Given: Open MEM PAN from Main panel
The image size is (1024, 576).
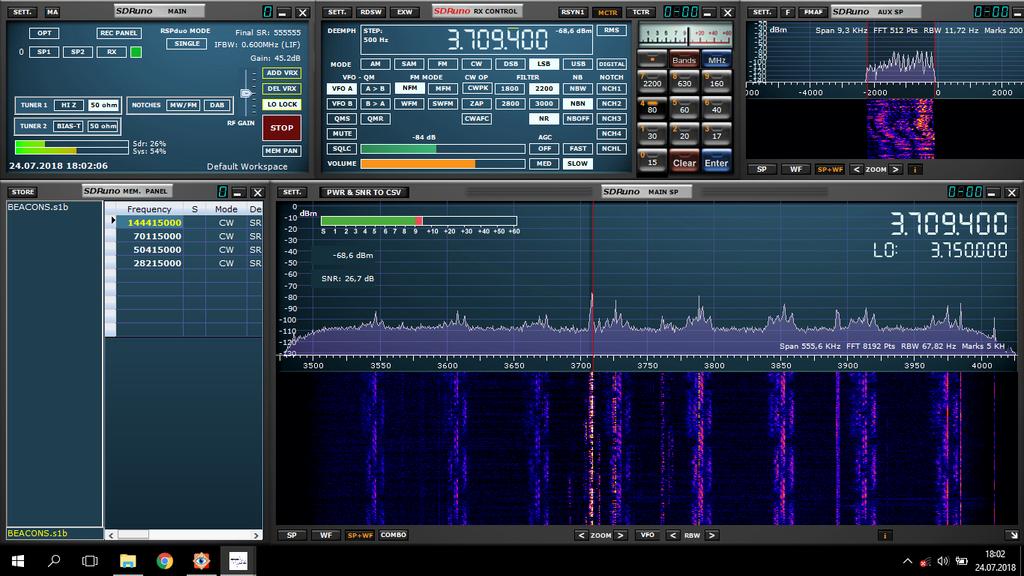Looking at the screenshot, I should click(x=281, y=150).
